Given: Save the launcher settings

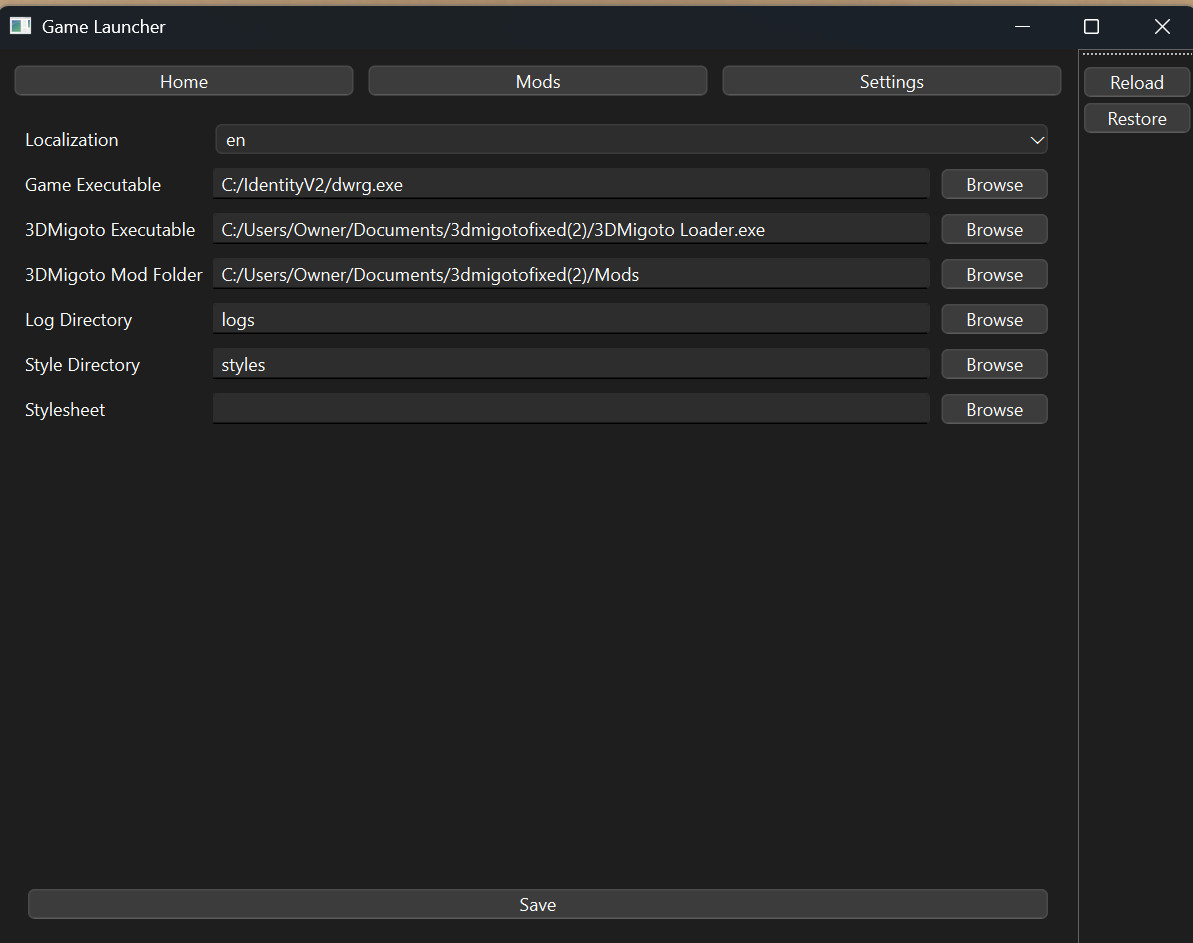Looking at the screenshot, I should (537, 904).
